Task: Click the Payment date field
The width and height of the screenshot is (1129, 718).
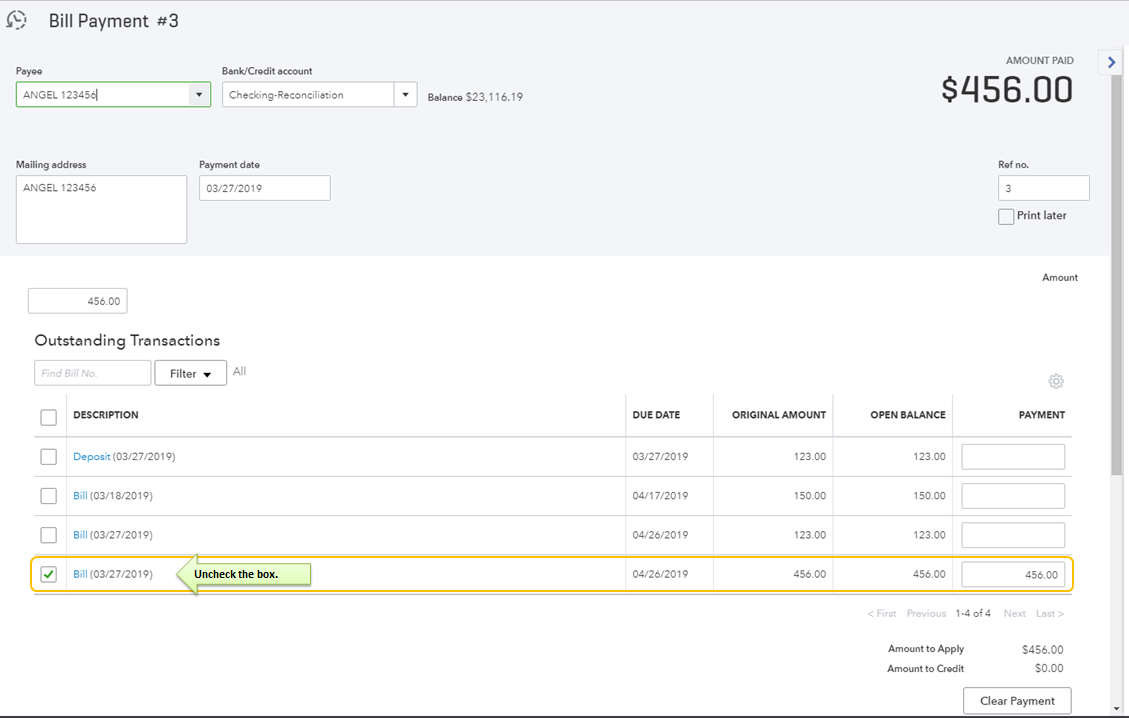Action: coord(264,188)
